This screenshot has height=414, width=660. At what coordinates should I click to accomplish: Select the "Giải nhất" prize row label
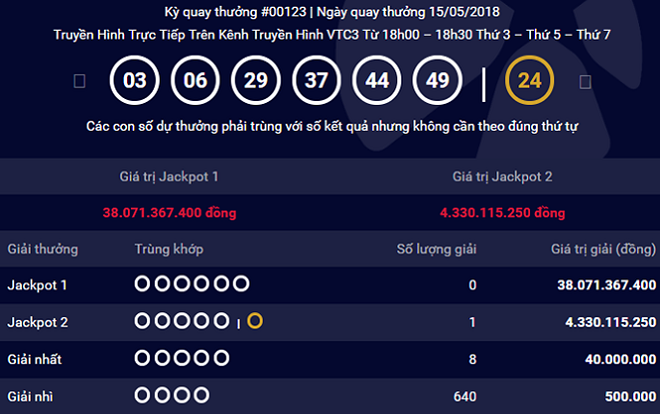[x=36, y=357]
